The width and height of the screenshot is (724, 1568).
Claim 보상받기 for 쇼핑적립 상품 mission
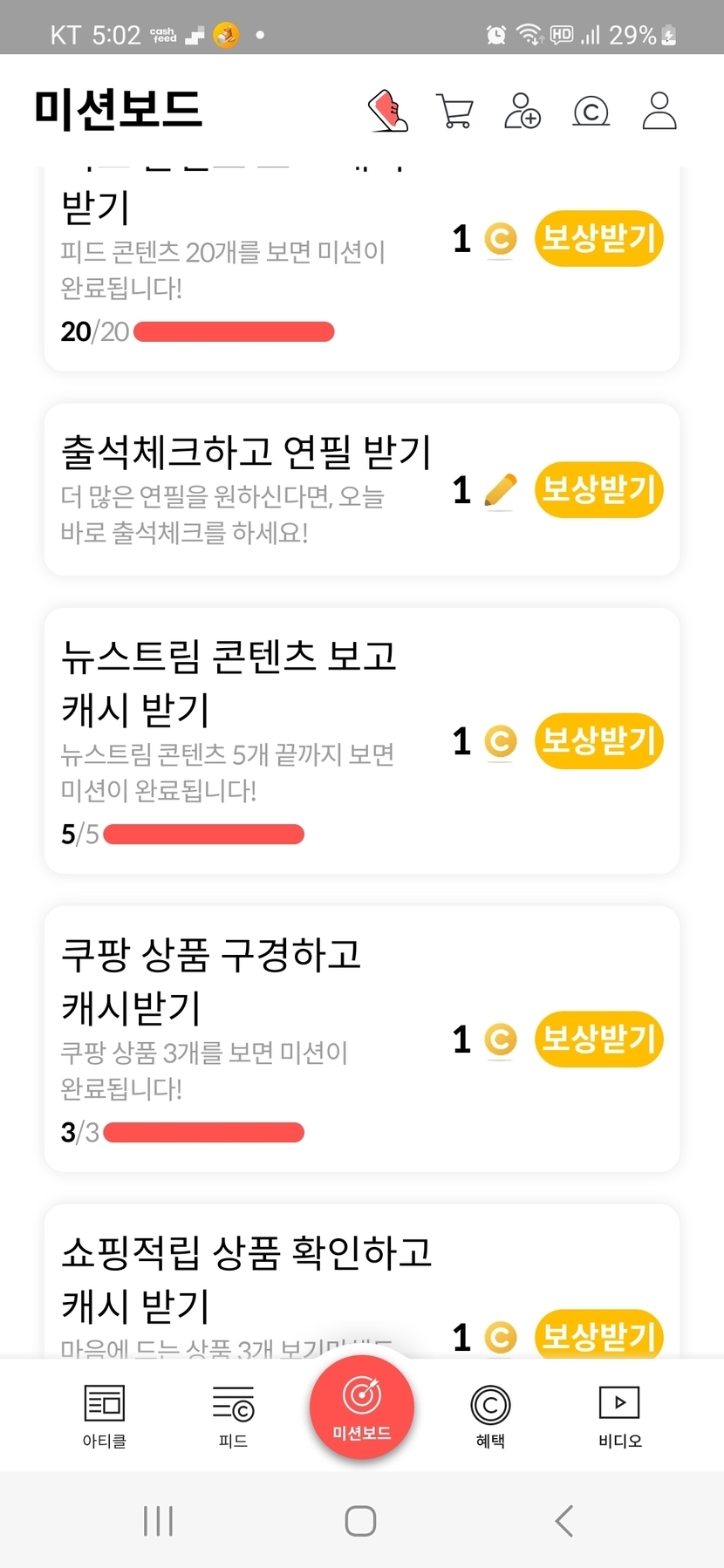pos(598,1335)
